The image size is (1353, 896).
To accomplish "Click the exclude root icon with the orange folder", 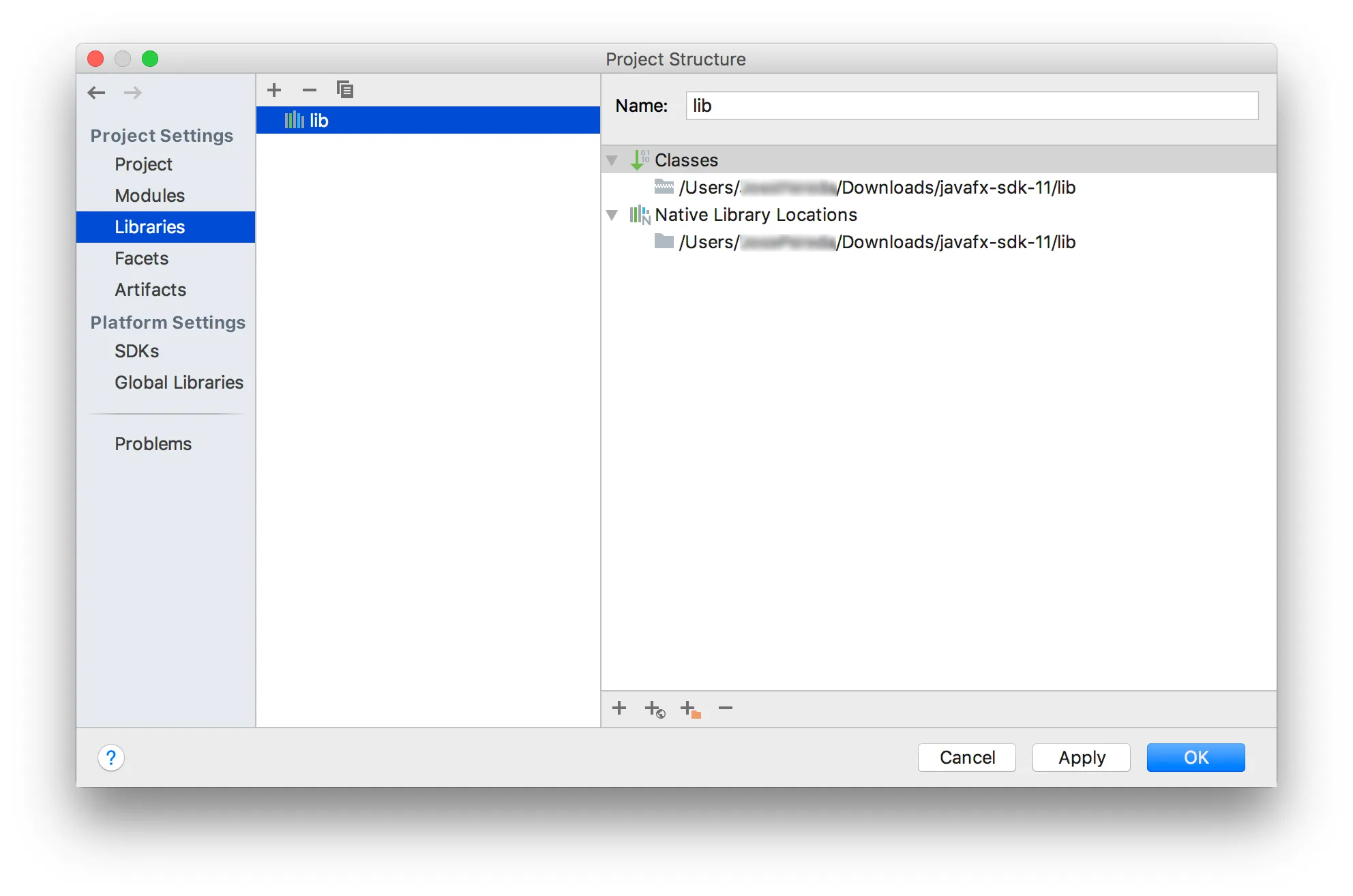I will click(690, 709).
